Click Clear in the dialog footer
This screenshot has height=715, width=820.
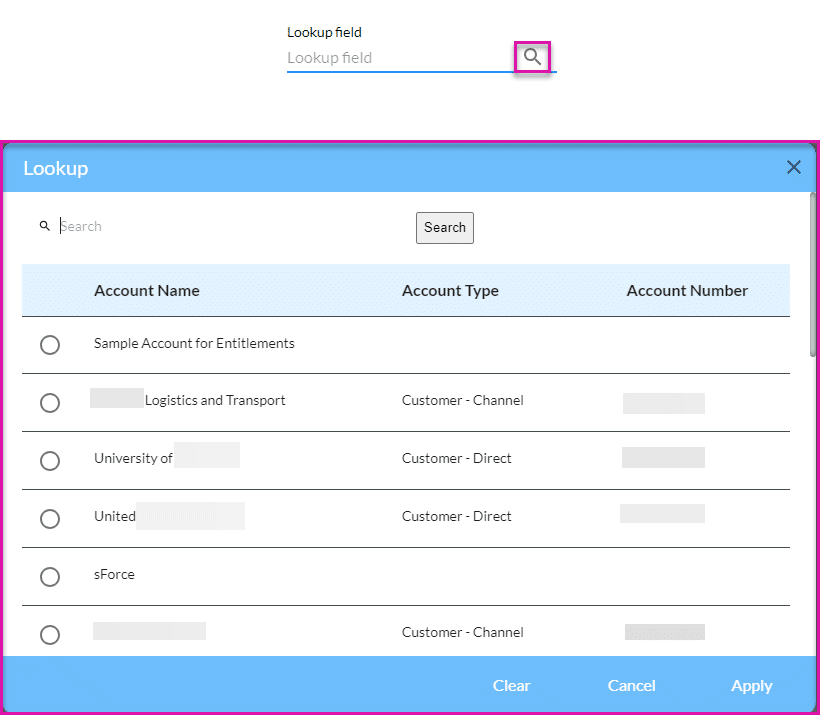coord(511,686)
